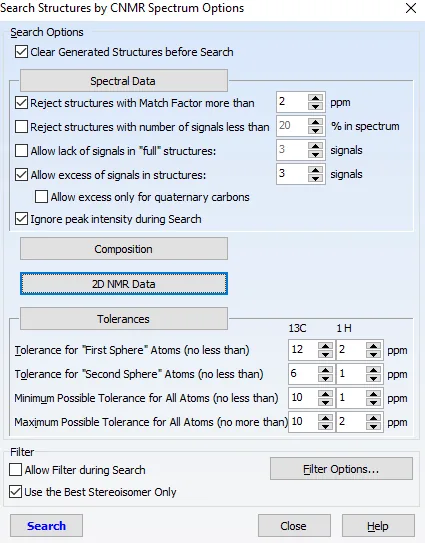Decrease 1H First Sphere tolerance down arrow
The image size is (425, 543).
click(373, 354)
